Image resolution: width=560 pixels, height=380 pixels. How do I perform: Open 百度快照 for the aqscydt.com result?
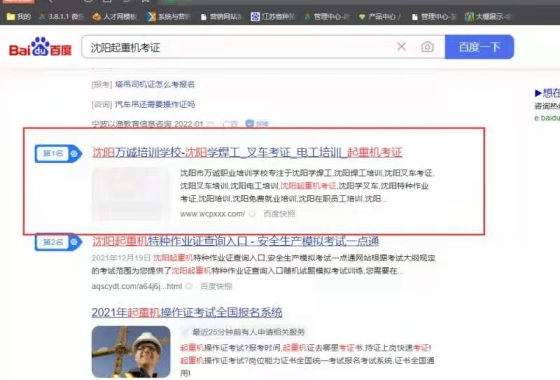tap(216, 286)
